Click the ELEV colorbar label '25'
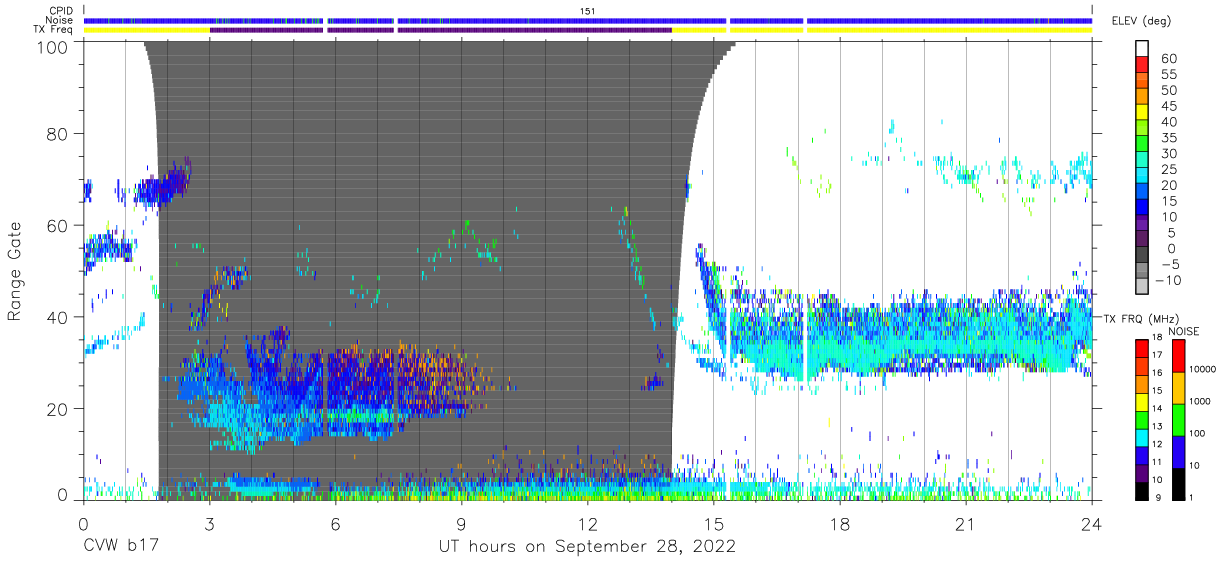1228x567 pixels. 1167,170
